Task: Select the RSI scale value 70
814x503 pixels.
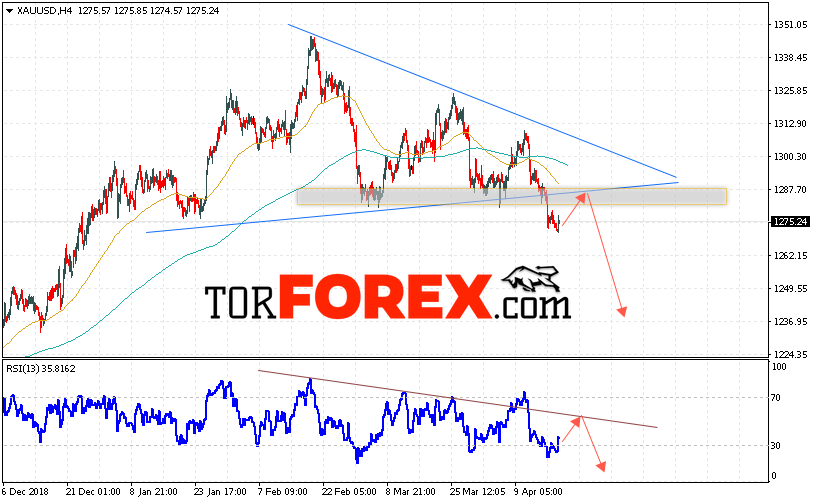Action: tap(776, 398)
